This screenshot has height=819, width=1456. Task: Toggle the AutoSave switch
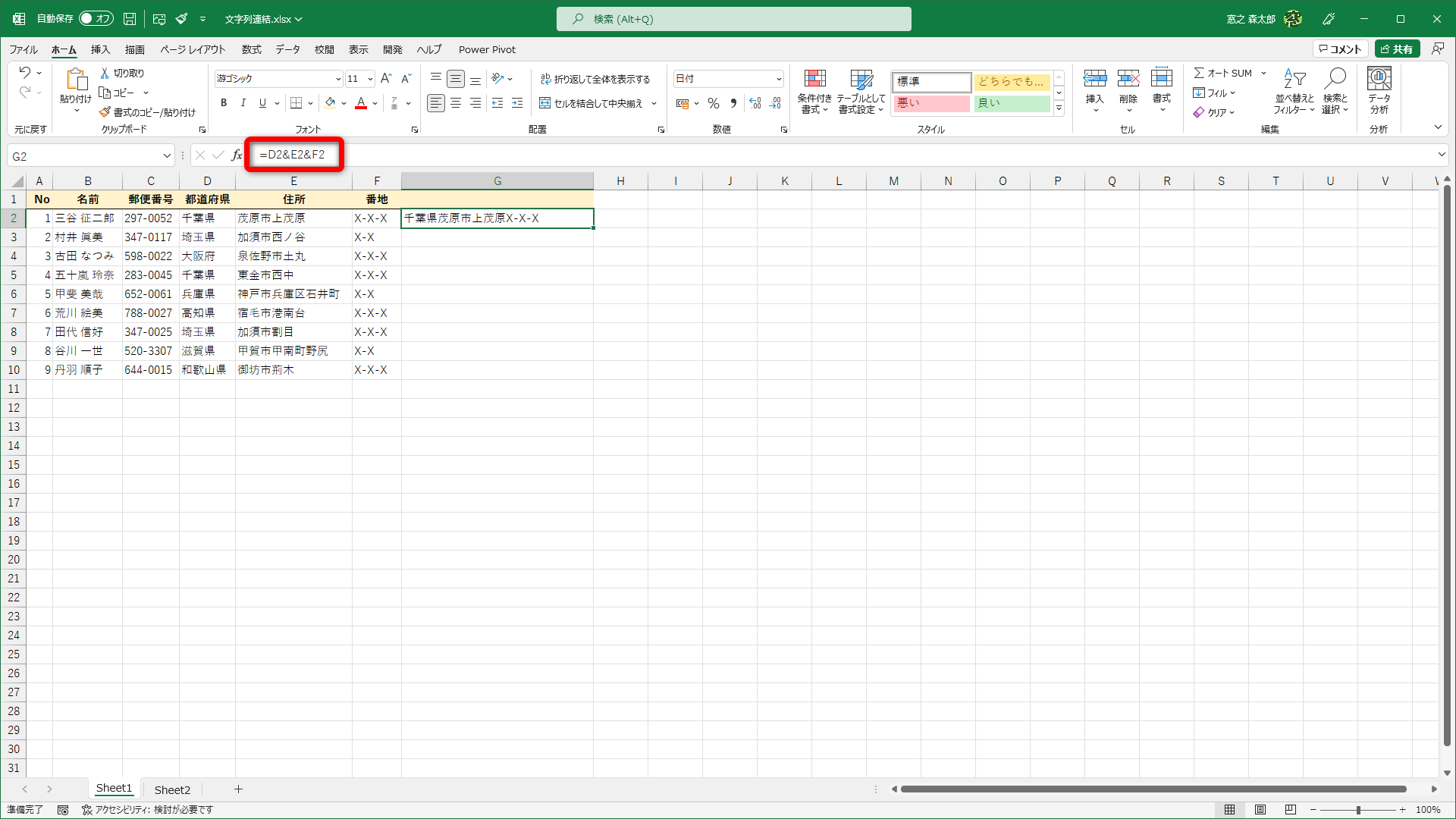pos(96,18)
